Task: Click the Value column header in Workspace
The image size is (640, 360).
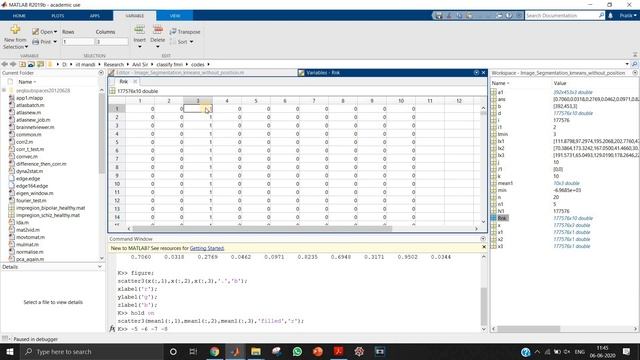Action: coord(560,83)
